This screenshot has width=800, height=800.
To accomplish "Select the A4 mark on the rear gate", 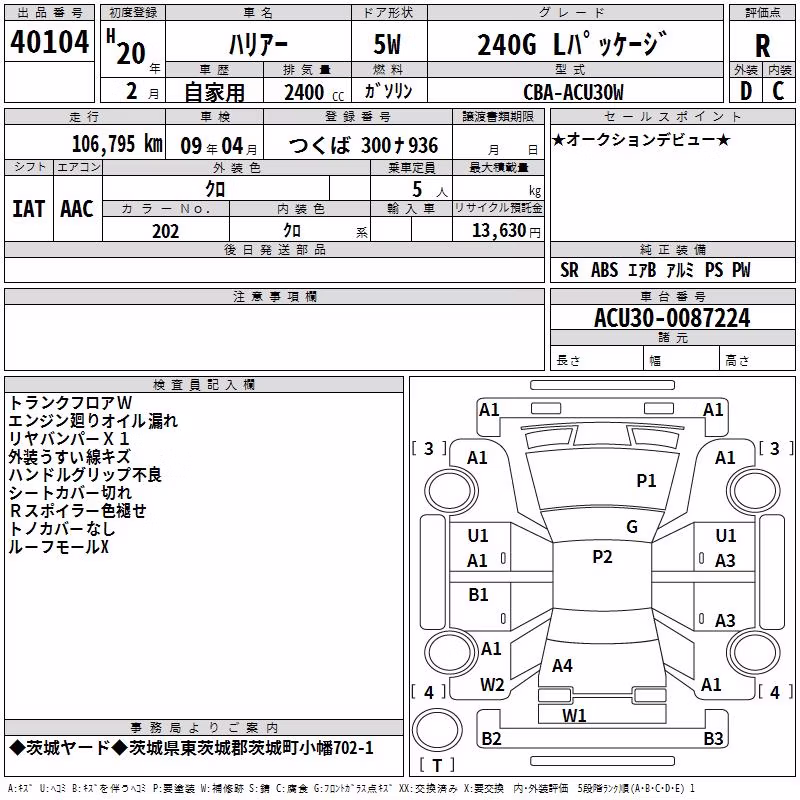I will tap(562, 666).
